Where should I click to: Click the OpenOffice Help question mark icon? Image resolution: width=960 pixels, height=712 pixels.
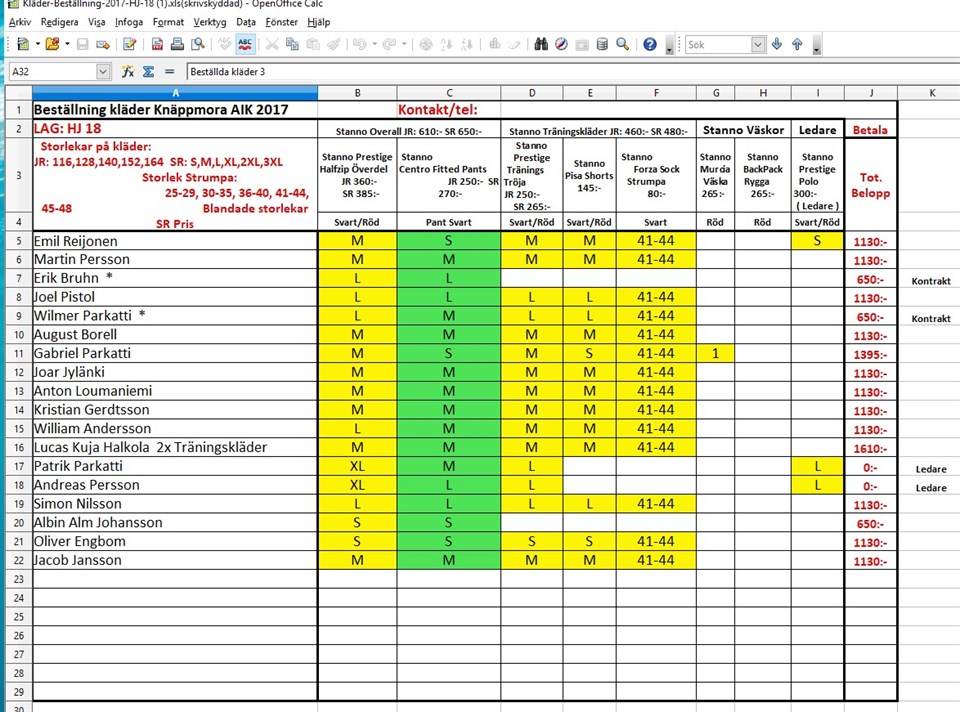tap(650, 44)
